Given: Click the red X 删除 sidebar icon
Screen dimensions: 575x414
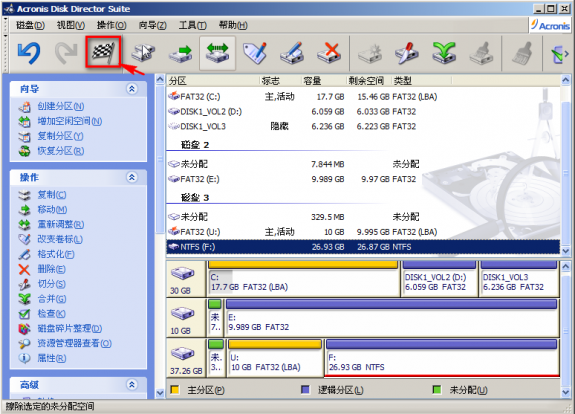Looking at the screenshot, I should pos(24,270).
